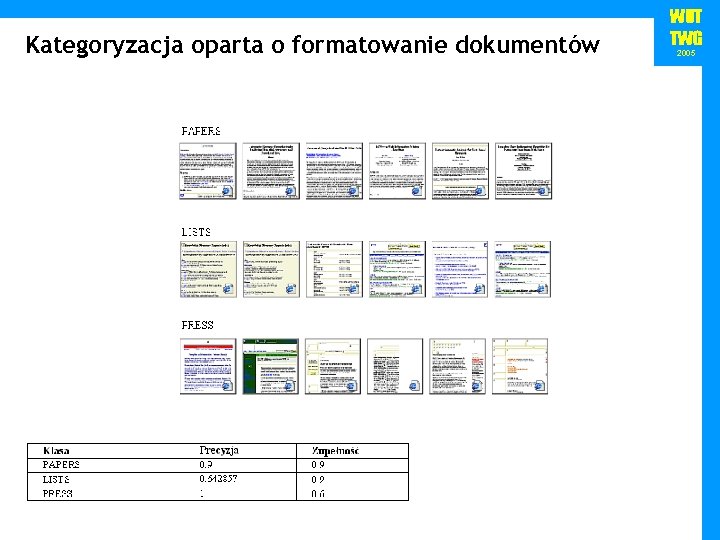Open the first thumbnail in the PAPERS row
720x540 pixels.
[208, 171]
